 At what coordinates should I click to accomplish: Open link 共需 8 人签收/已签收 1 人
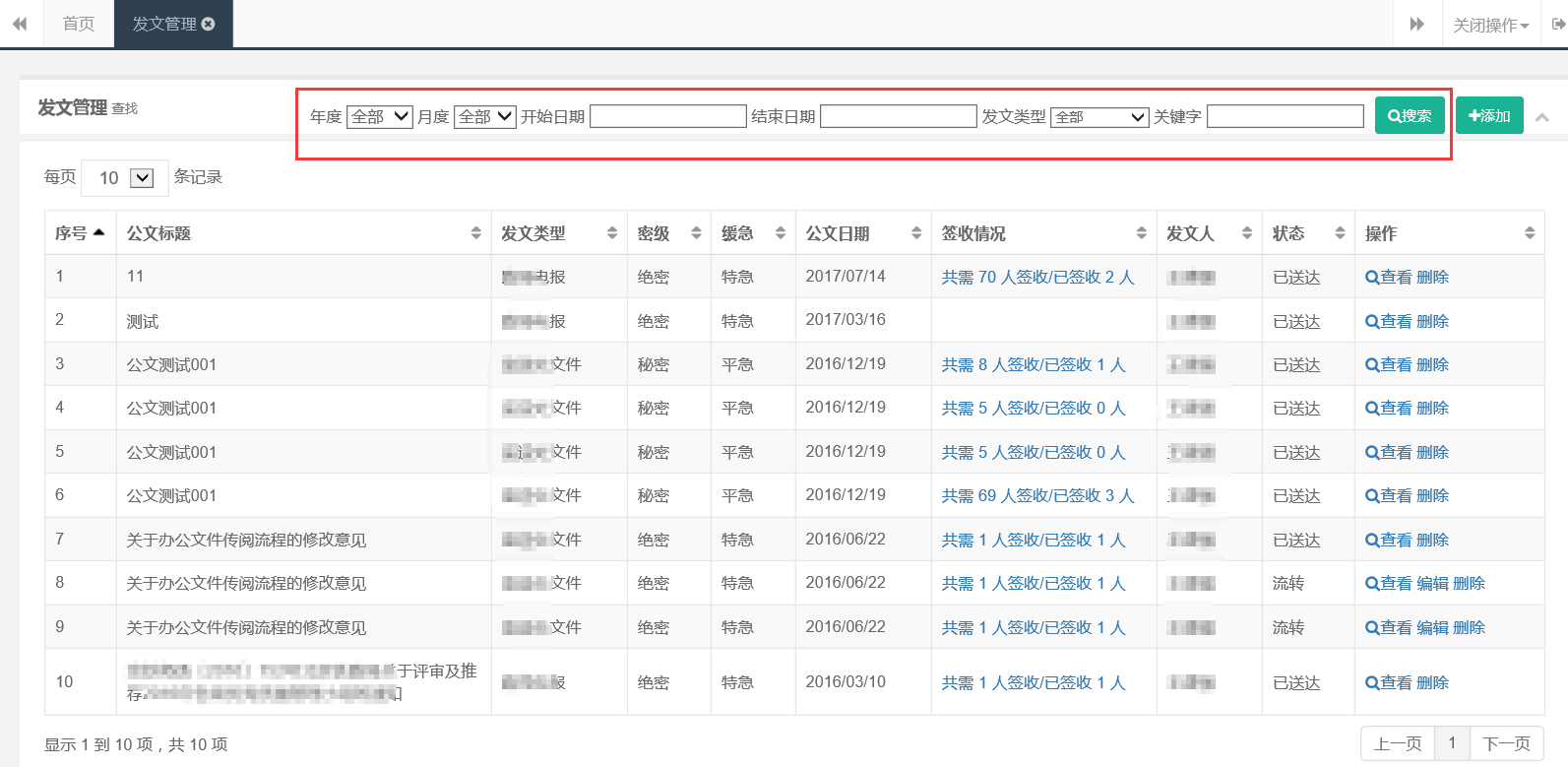click(1034, 364)
